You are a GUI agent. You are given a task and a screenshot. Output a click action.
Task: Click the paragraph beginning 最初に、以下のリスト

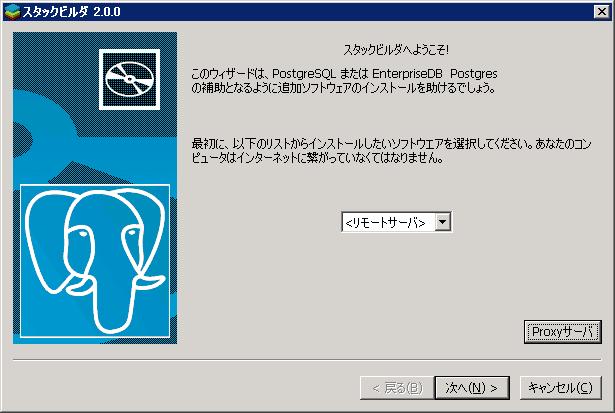pyautogui.click(x=391, y=151)
